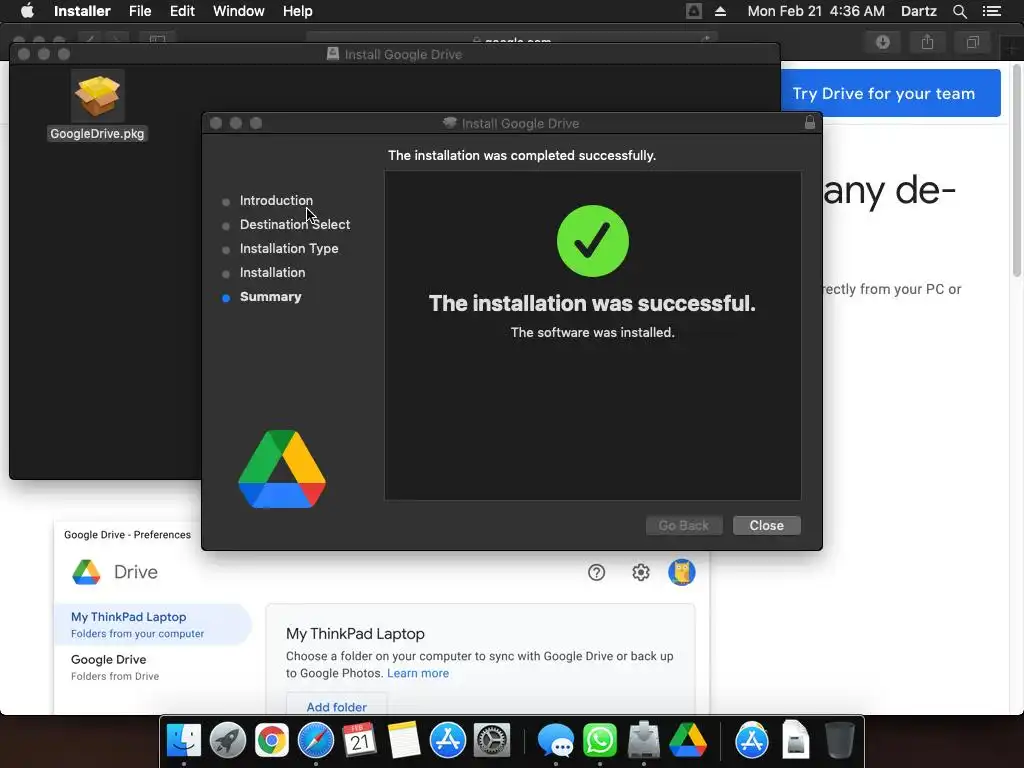Click the lock icon in installer title bar
The height and width of the screenshot is (768, 1024).
coord(810,122)
